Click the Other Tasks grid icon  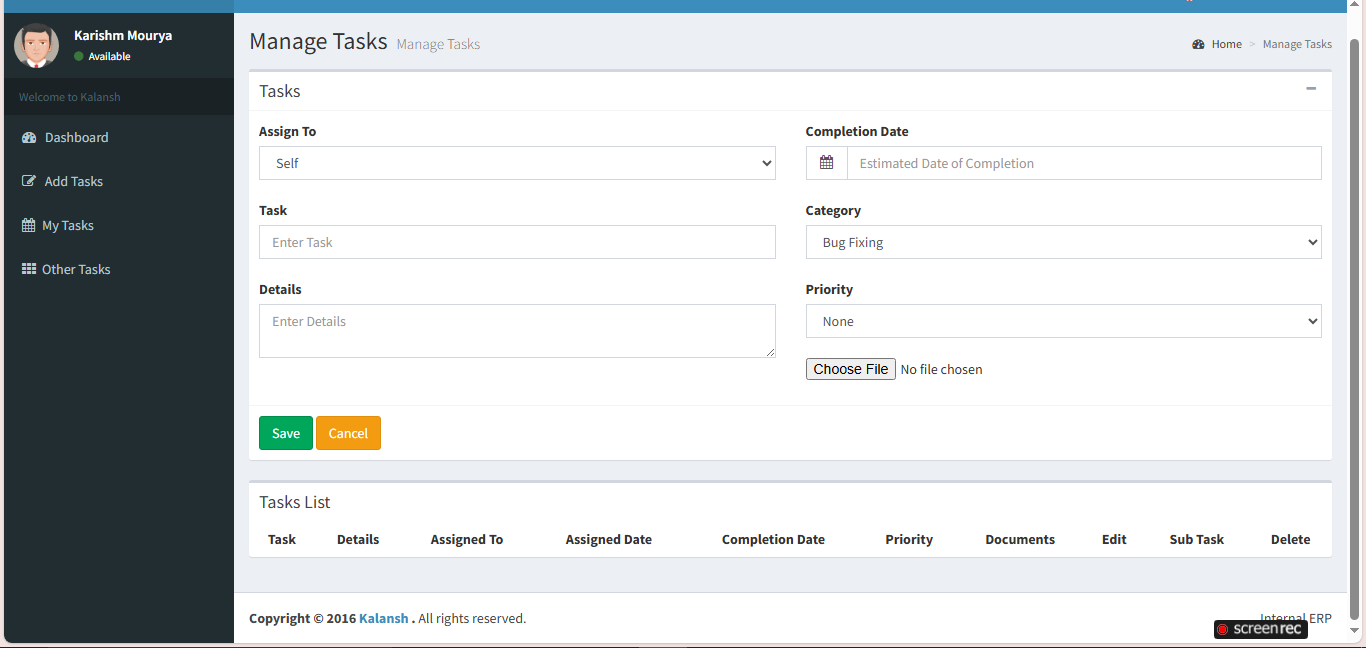(x=29, y=269)
